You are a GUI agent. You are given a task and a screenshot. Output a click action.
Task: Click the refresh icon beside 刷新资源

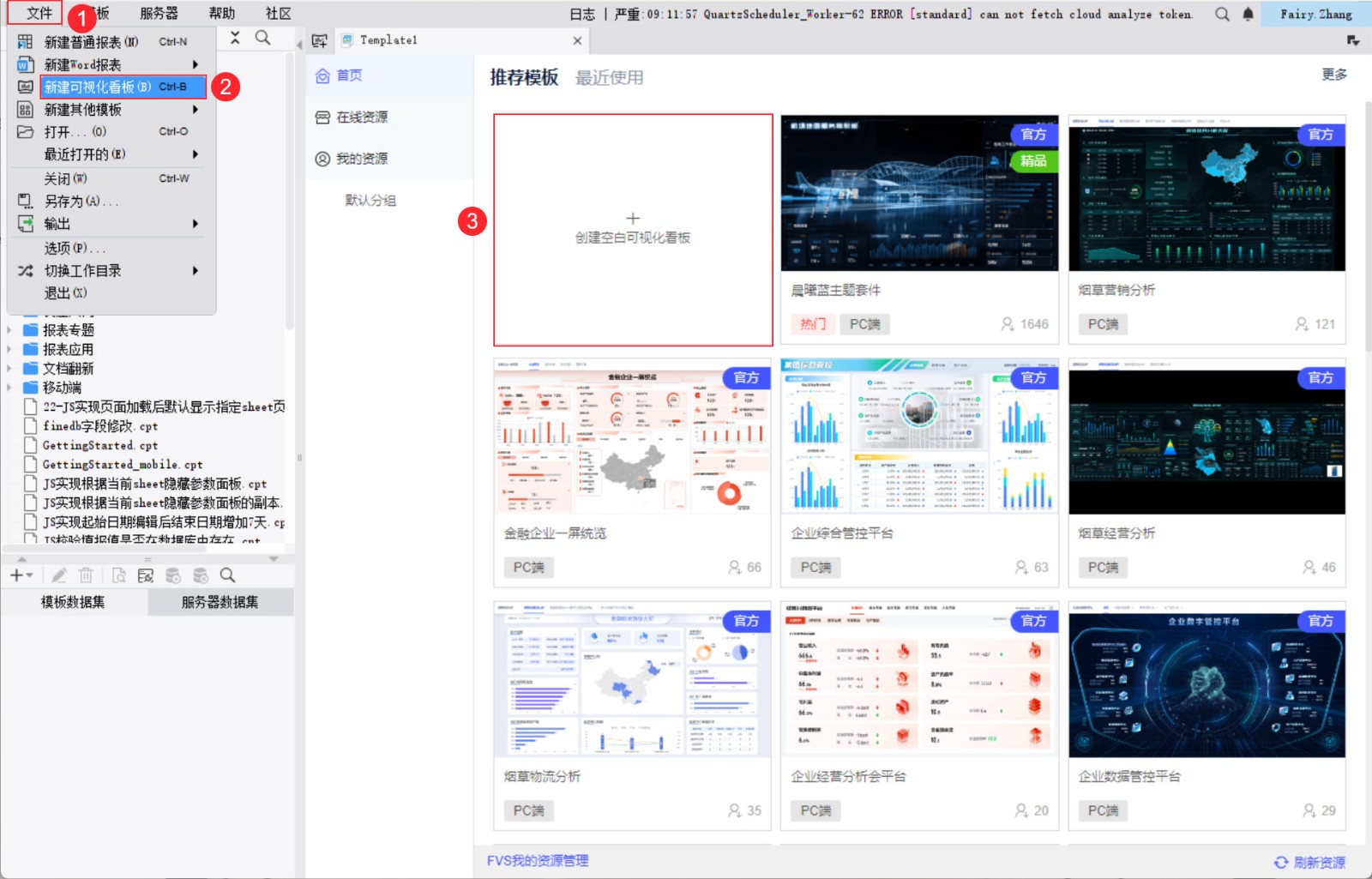point(1281,862)
